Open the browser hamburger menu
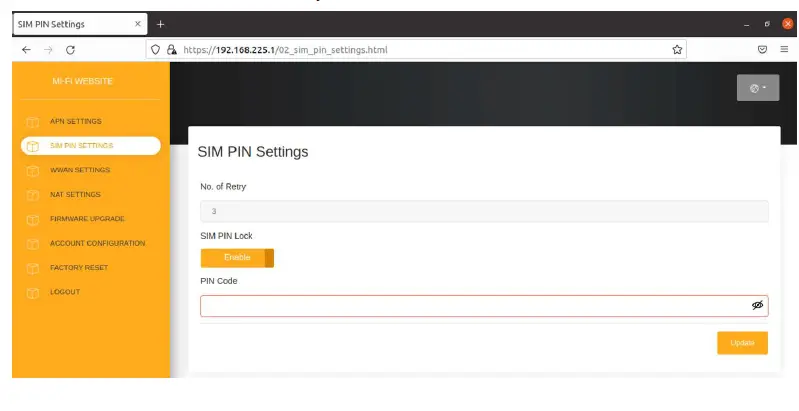Screen dimensions: 799x411 pos(784,49)
